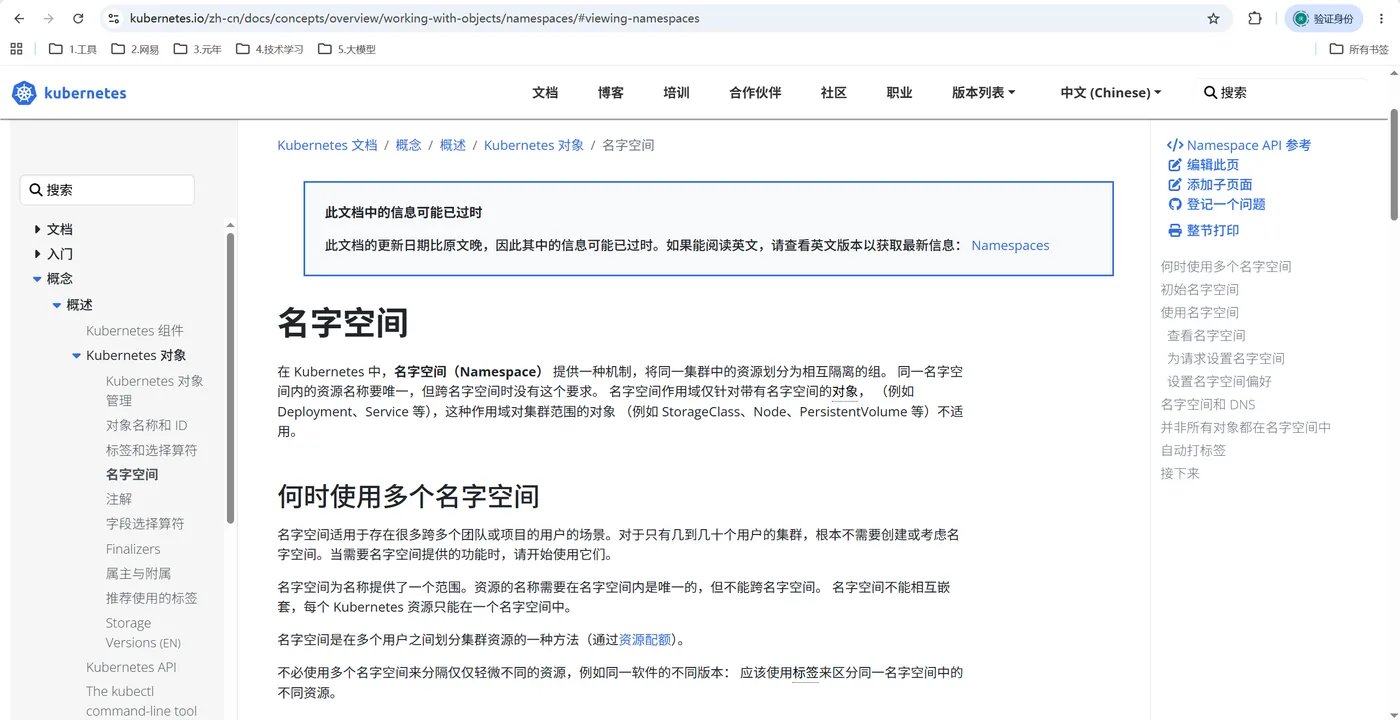Open the 5.大模型 bookmark folder
The height and width of the screenshot is (720, 1400).
coord(346,49)
